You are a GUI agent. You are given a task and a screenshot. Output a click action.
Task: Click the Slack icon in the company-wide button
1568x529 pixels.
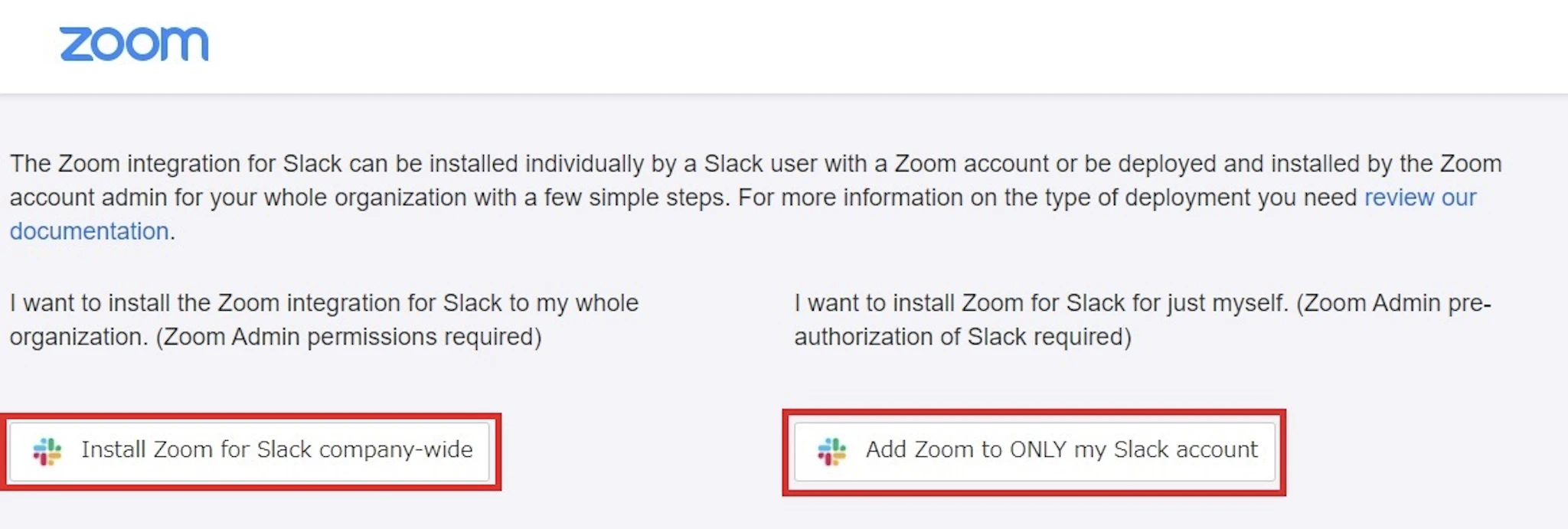(47, 451)
